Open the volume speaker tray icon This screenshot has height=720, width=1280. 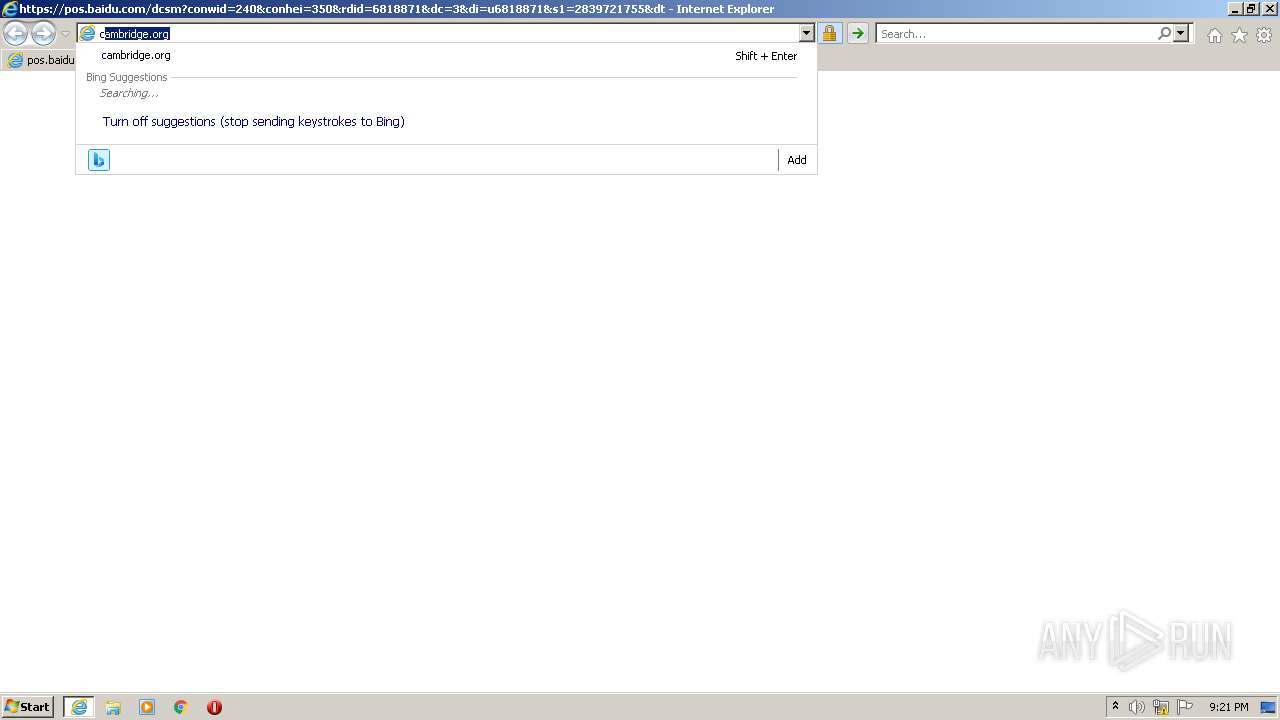[x=1137, y=707]
